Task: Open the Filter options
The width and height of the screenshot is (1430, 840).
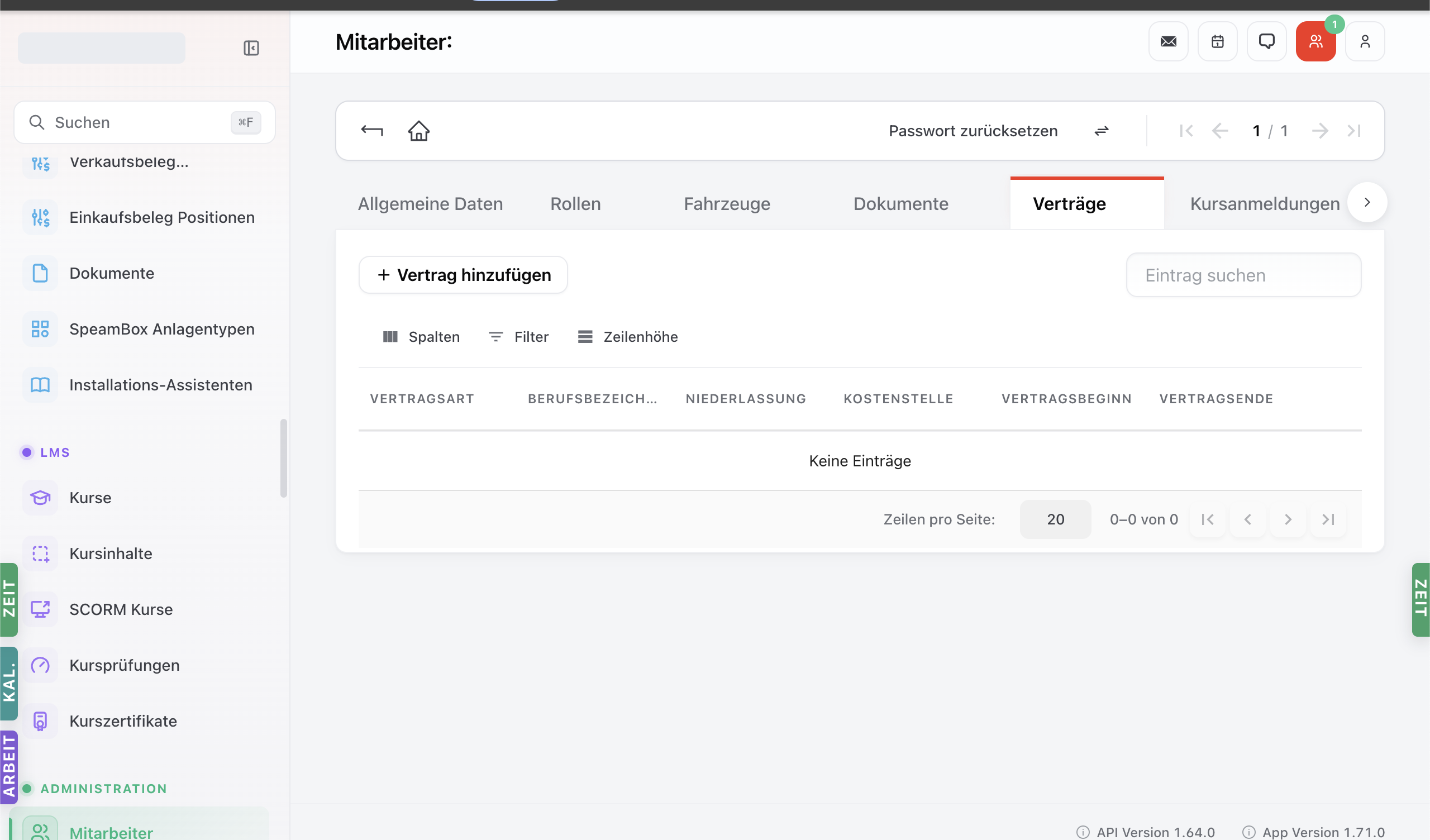Action: [x=519, y=337]
